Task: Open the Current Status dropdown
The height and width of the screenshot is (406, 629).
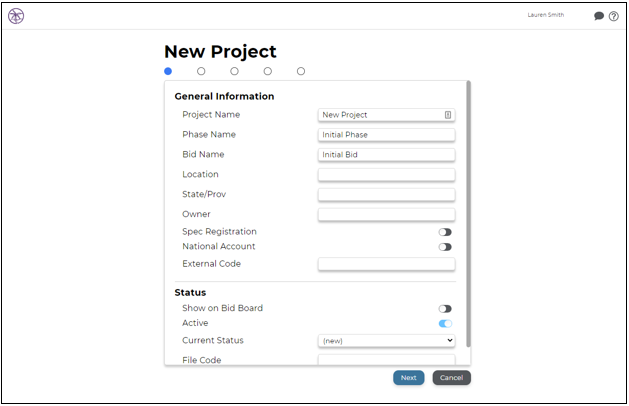Action: tap(387, 341)
